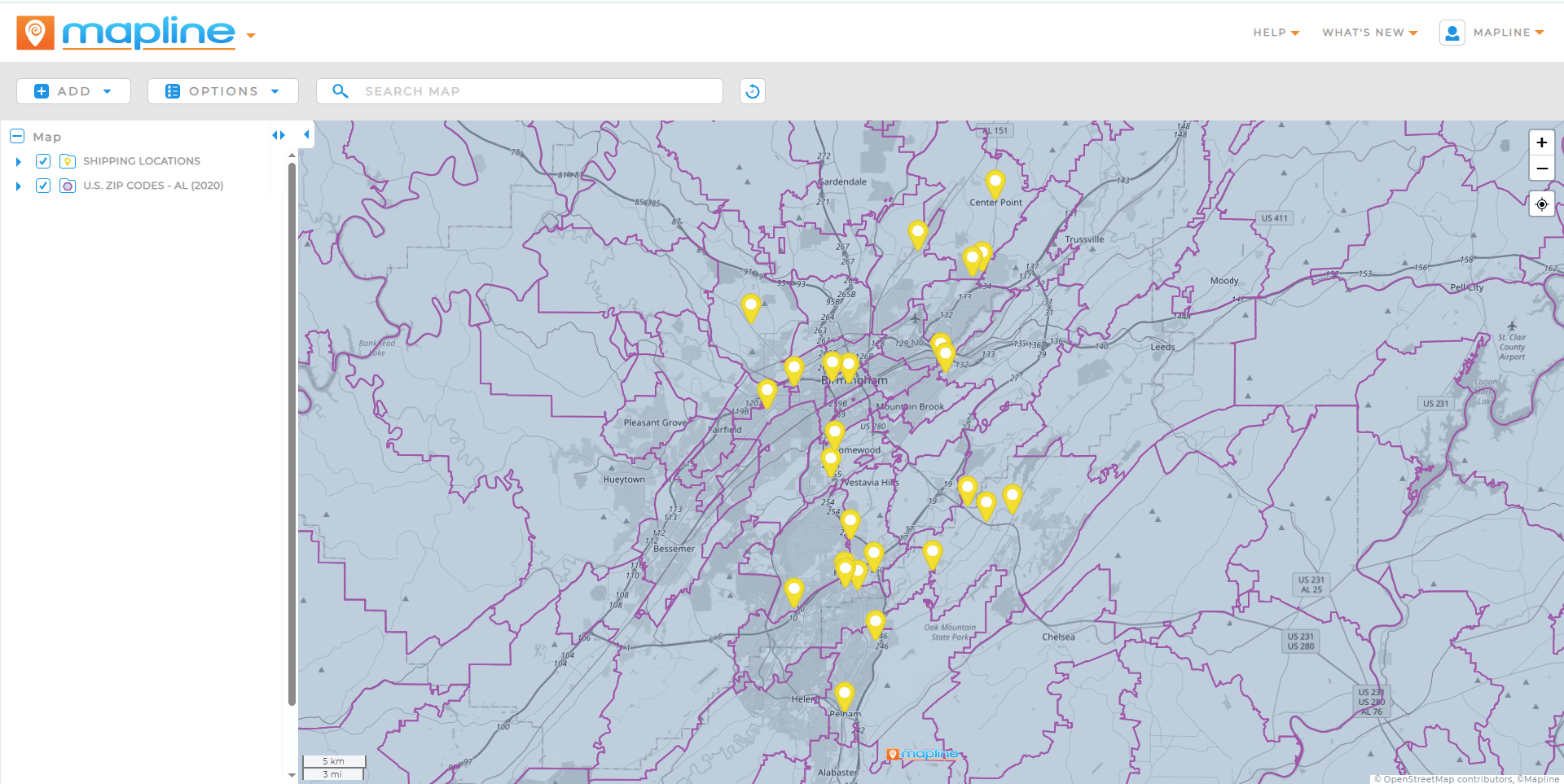Click the pin near Homewood label
Screen dimensions: 1564x784
tap(834, 434)
